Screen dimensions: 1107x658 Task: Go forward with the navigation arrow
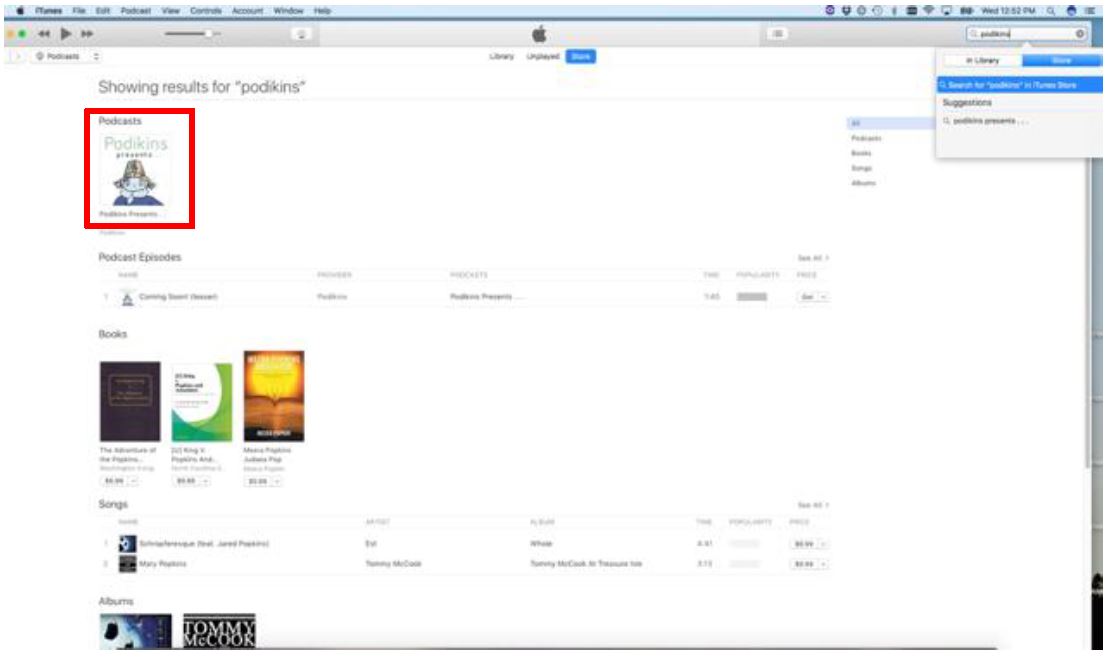point(18,56)
